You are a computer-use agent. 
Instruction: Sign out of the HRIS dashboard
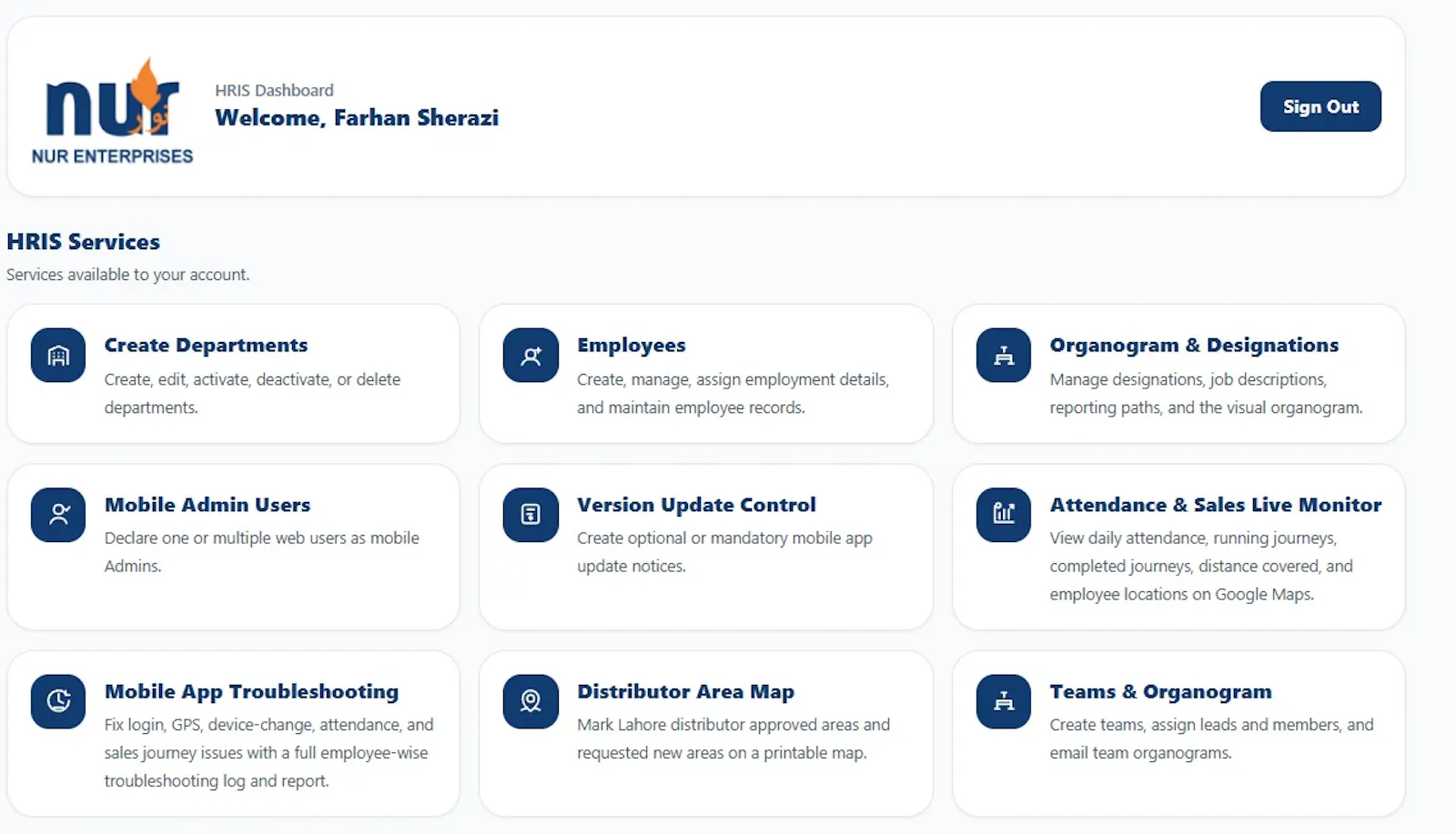pos(1320,106)
